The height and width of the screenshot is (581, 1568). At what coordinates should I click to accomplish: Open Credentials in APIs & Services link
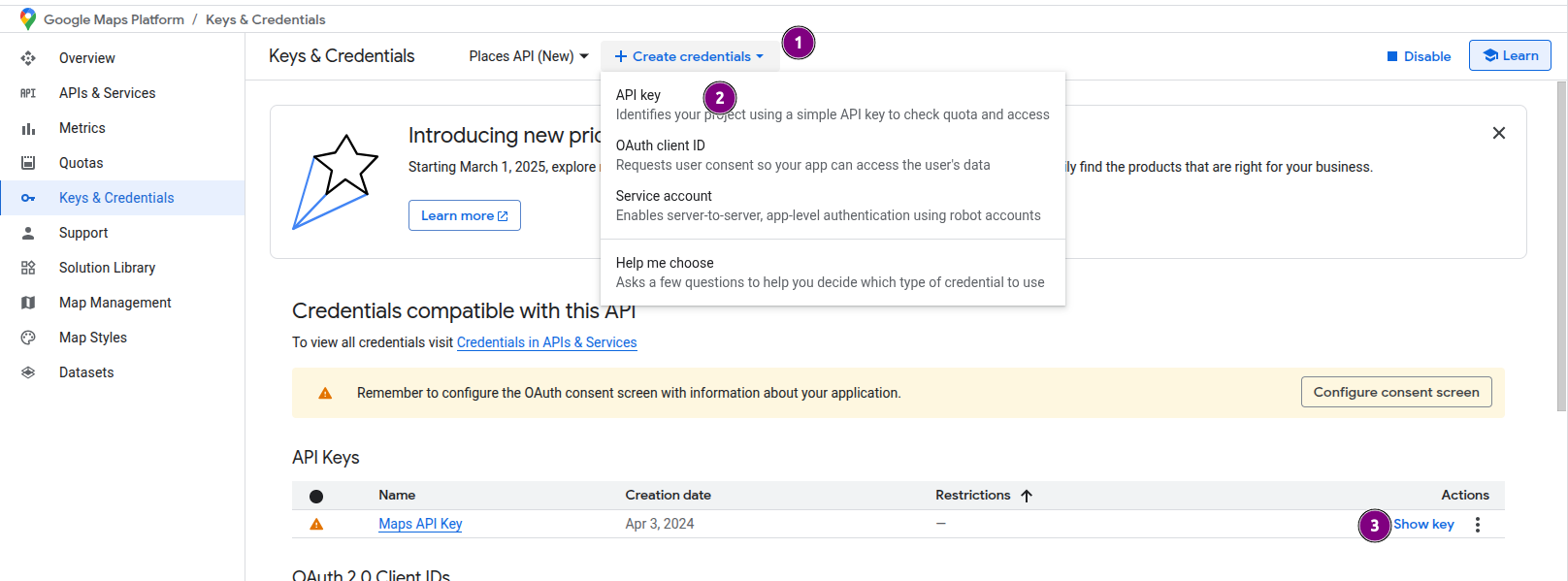point(547,342)
